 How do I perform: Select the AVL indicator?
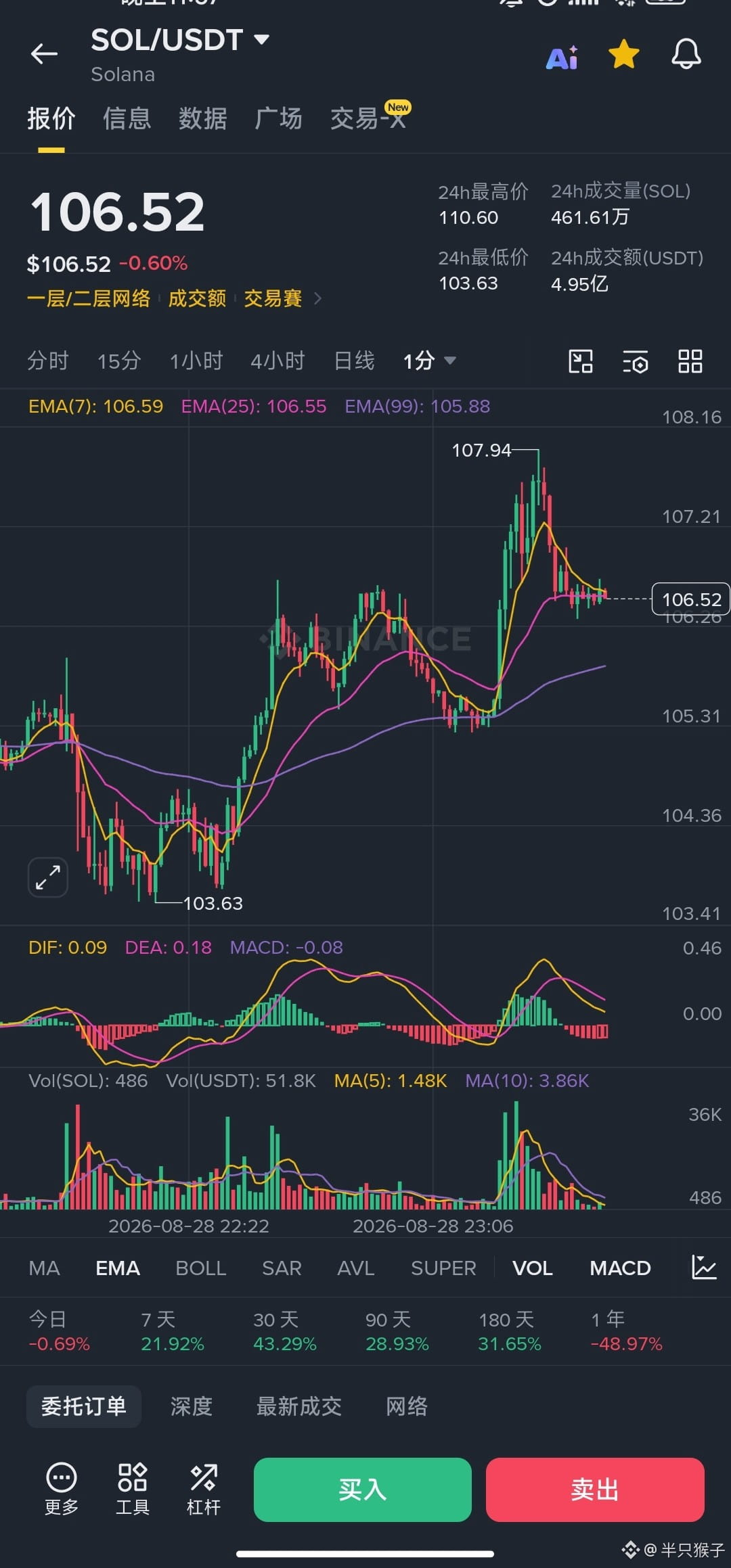(356, 1268)
